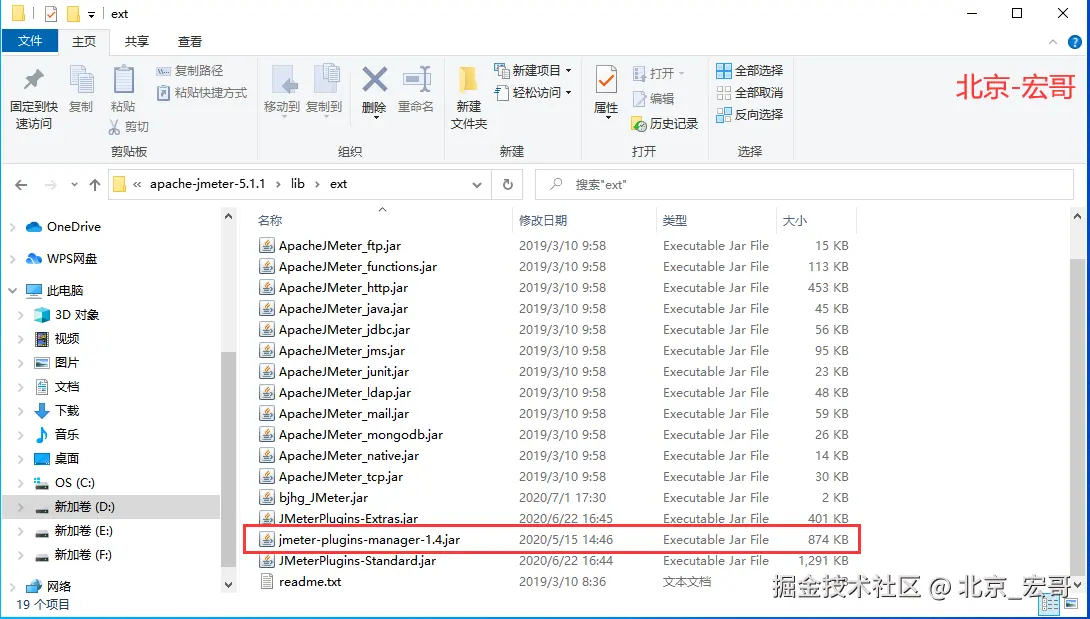Image resolution: width=1090 pixels, height=619 pixels.
Task: Select the 主页 (Home) tab
Action: [x=84, y=42]
